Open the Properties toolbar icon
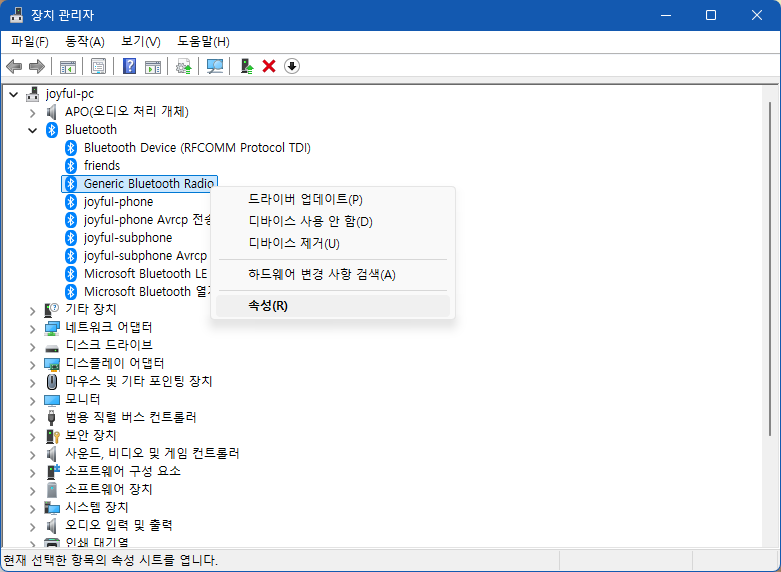Viewport: 781px width, 572px height. [99, 66]
